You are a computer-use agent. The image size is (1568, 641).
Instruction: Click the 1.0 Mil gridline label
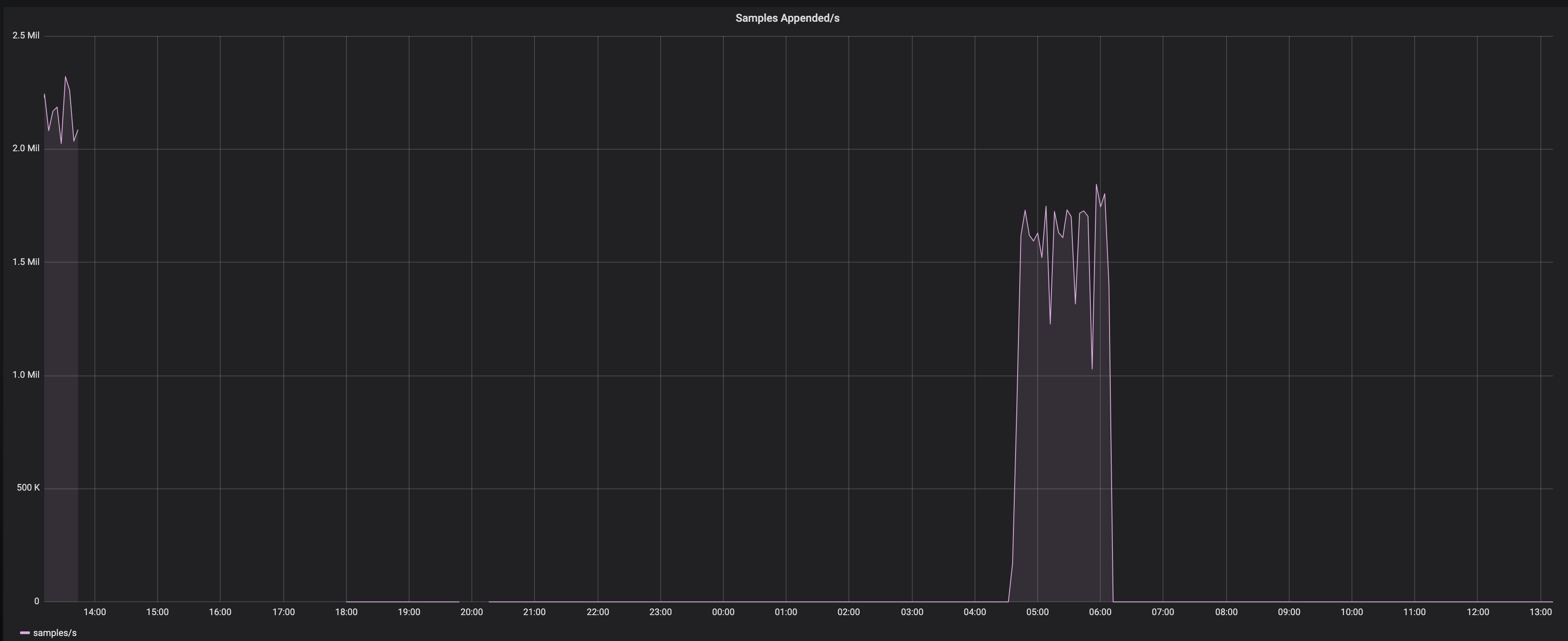(28, 374)
